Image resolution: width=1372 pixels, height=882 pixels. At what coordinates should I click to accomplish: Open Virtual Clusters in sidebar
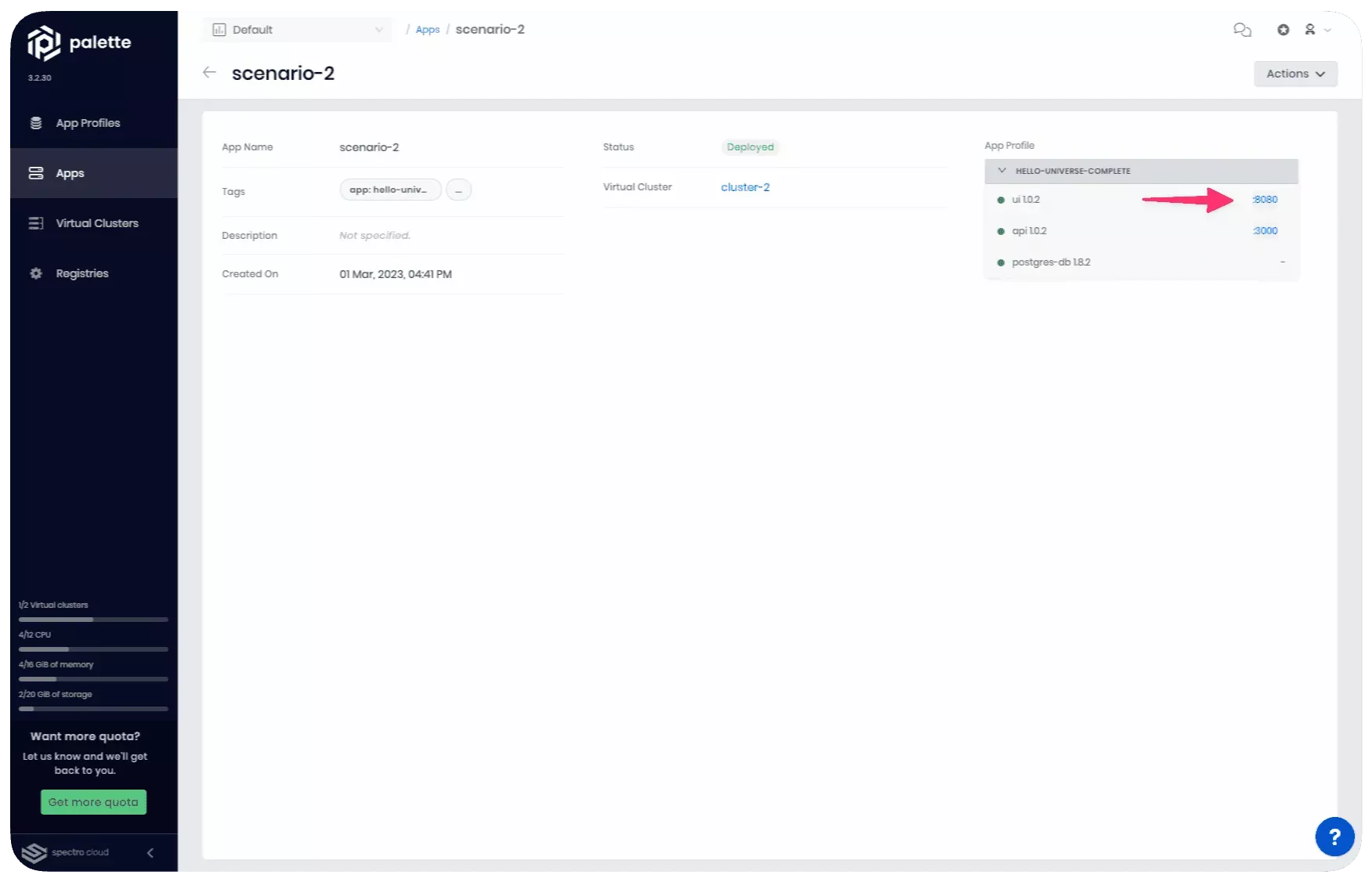96,223
